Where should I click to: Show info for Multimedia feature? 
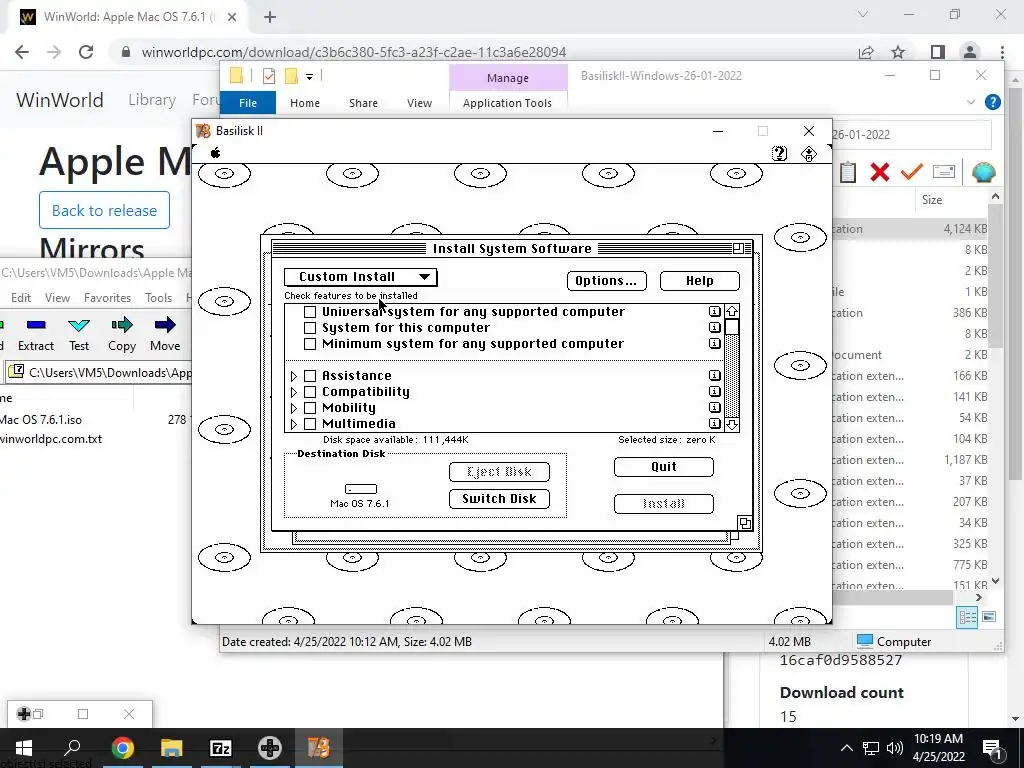714,423
